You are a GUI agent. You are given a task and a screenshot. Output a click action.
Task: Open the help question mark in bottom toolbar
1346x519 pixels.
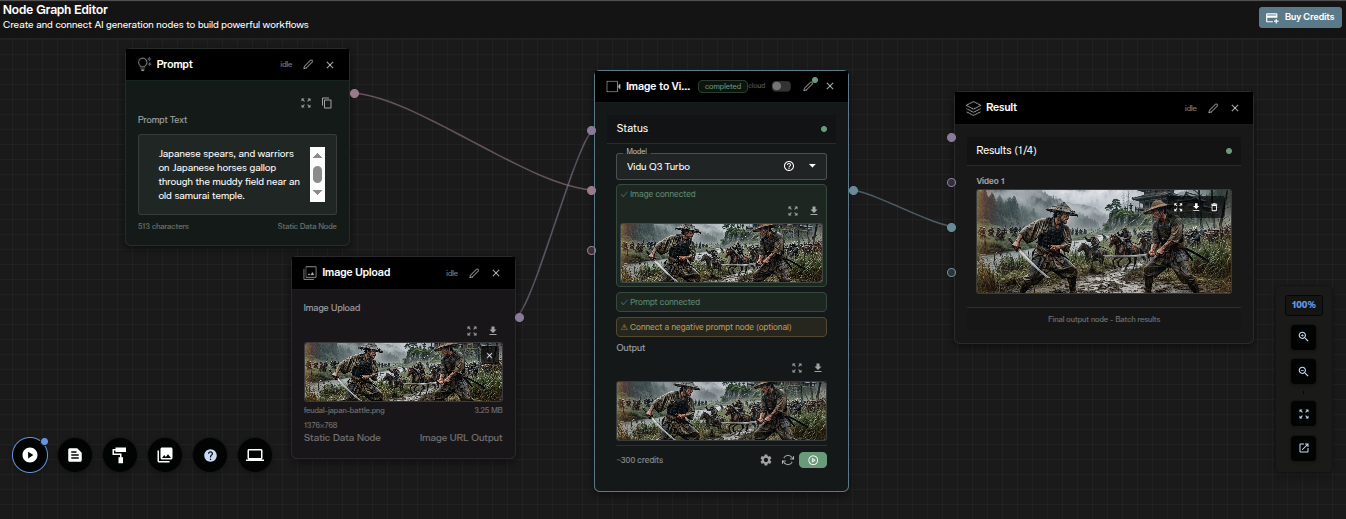(210, 455)
